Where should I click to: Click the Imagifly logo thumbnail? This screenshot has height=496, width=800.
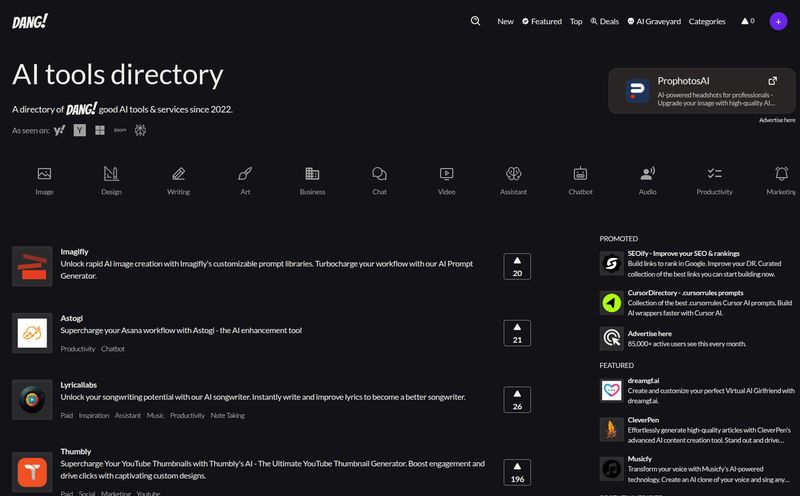[x=32, y=266]
